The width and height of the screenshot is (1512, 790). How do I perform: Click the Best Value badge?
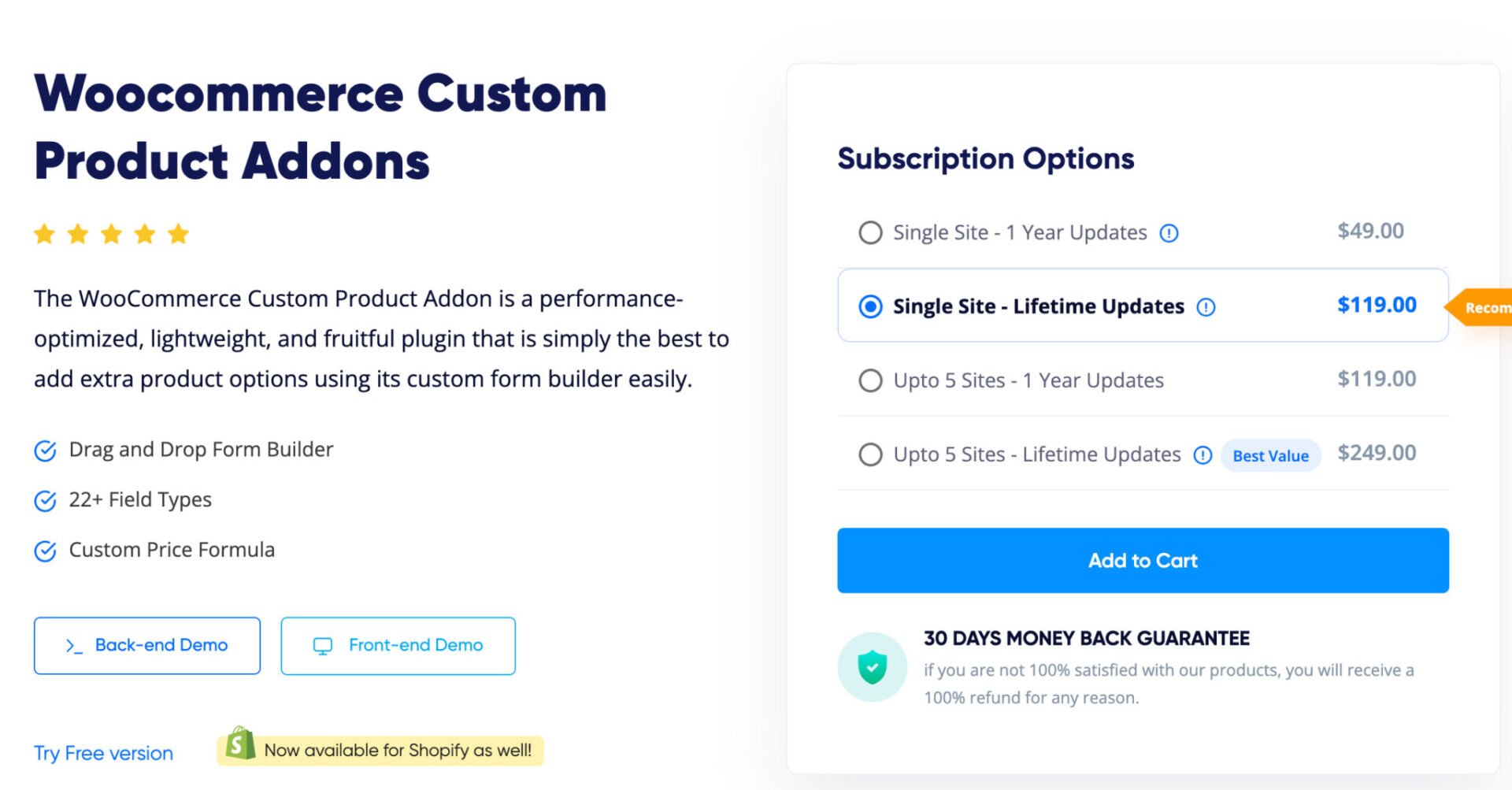[1270, 455]
